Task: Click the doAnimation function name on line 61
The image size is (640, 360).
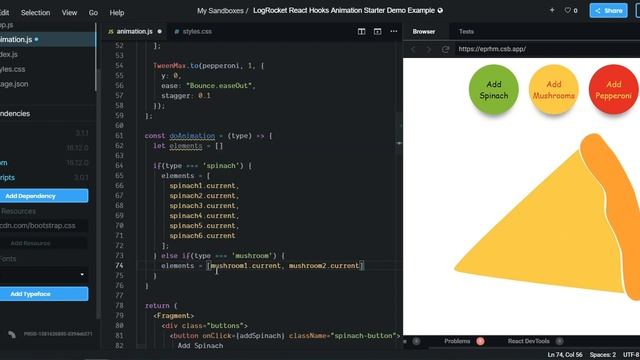Action: pyautogui.click(x=192, y=136)
